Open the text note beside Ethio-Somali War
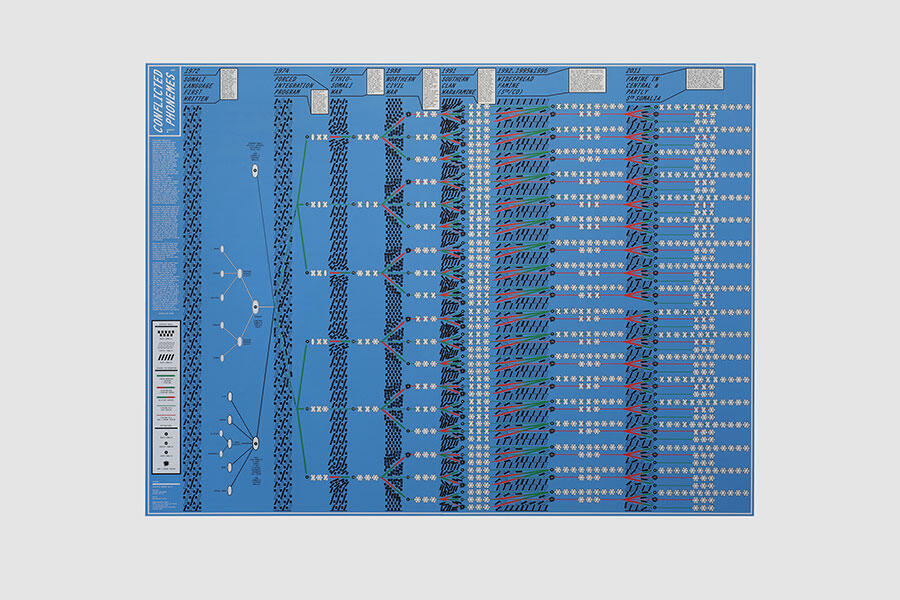Viewport: 900px width, 600px height. pyautogui.click(x=374, y=81)
